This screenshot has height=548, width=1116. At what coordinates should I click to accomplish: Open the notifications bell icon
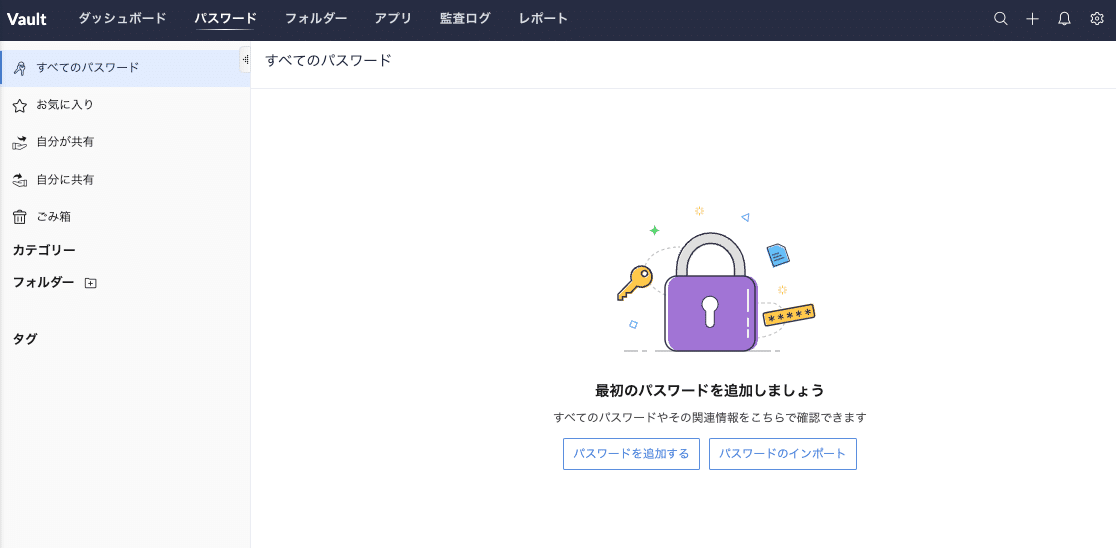click(1064, 19)
